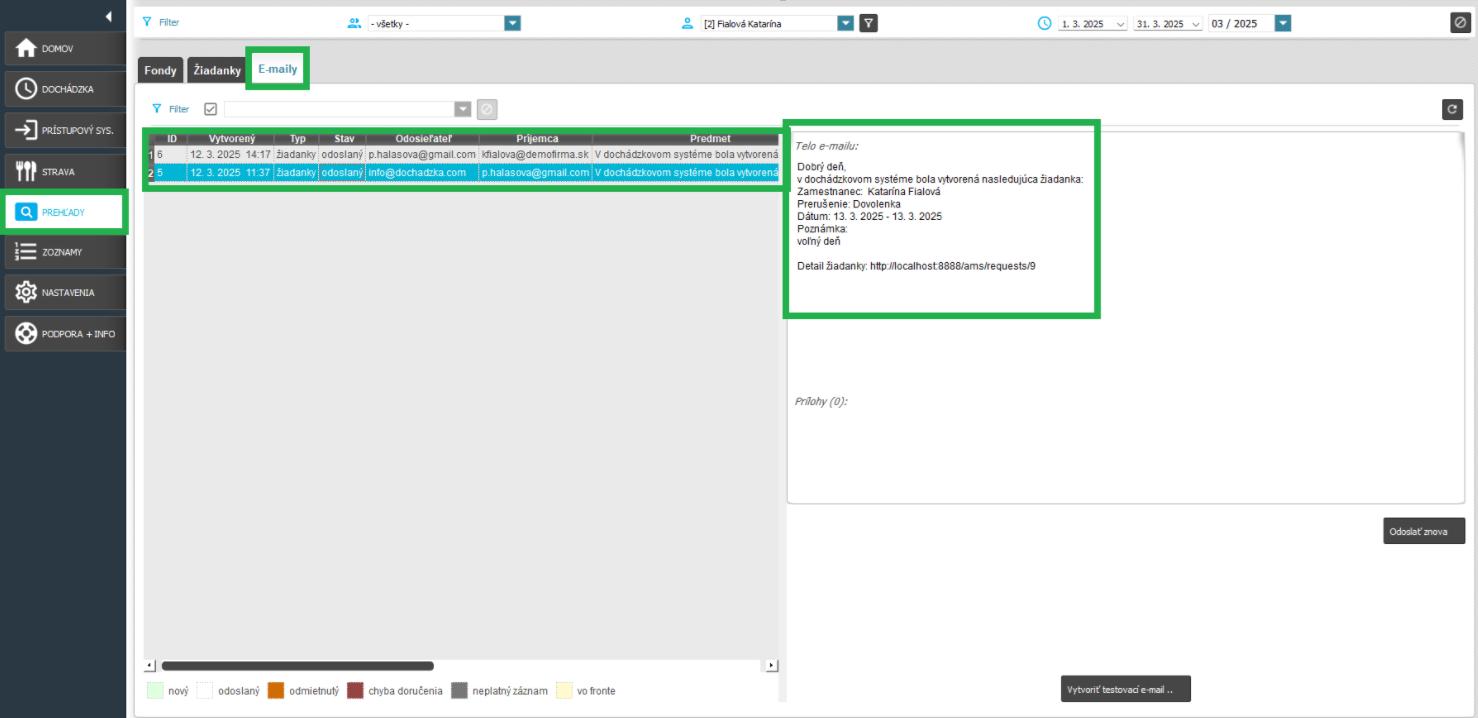This screenshot has width=1478, height=718.
Task: Click Vytvoriť testovací e-mail button
Action: pos(1125,689)
